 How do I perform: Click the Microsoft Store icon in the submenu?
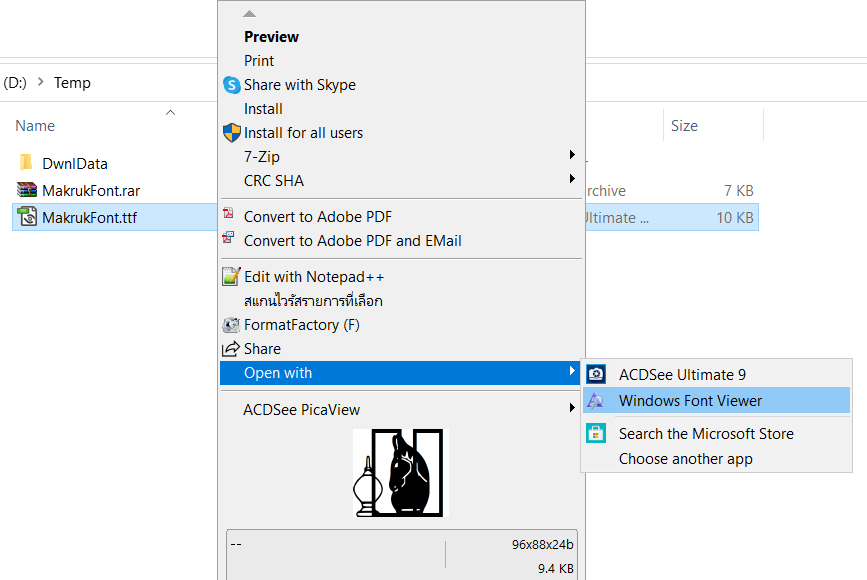coord(598,434)
